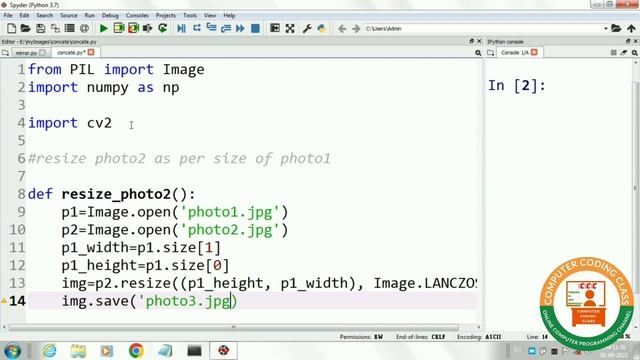Click the console browse tabs icon
640x360 pixels.
(491, 53)
